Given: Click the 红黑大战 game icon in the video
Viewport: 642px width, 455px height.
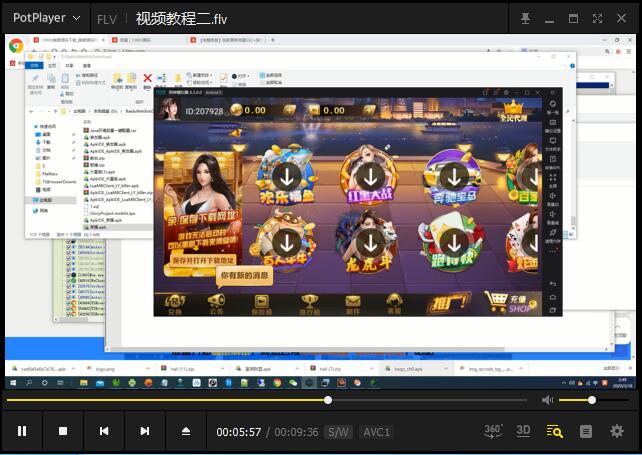Looking at the screenshot, I should click(x=370, y=175).
